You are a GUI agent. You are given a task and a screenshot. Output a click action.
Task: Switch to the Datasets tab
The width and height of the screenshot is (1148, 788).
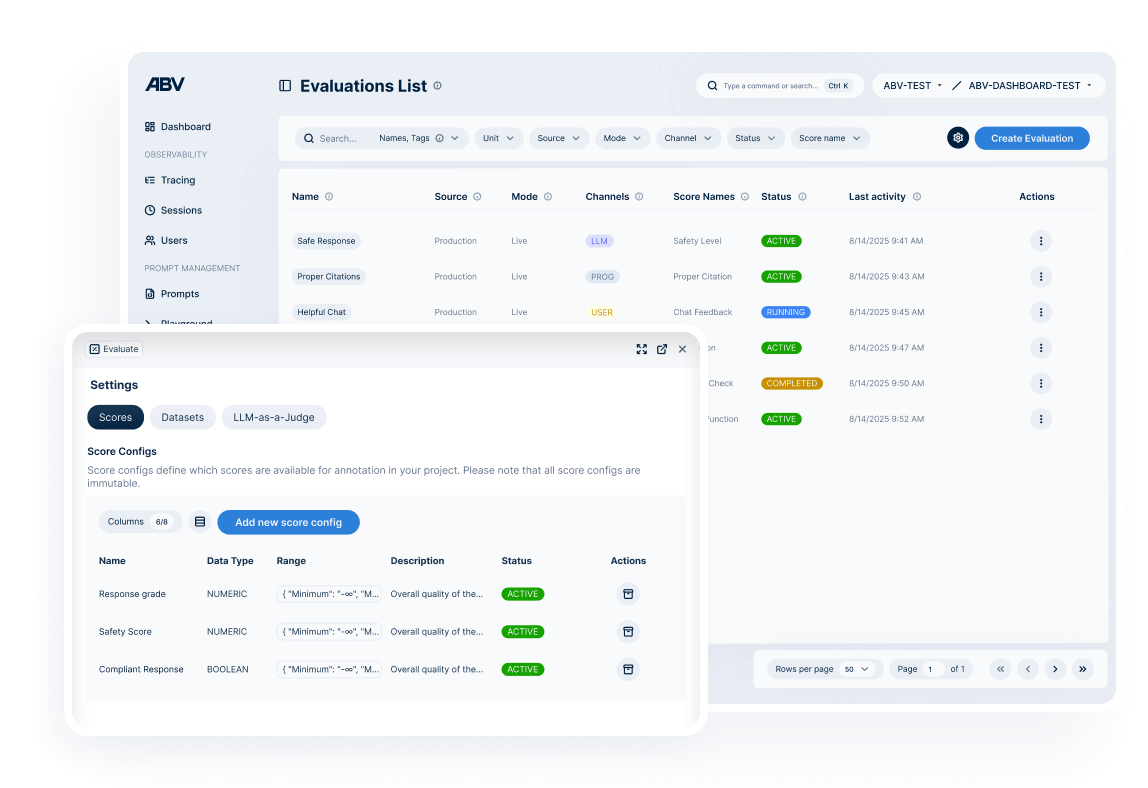[x=182, y=417]
